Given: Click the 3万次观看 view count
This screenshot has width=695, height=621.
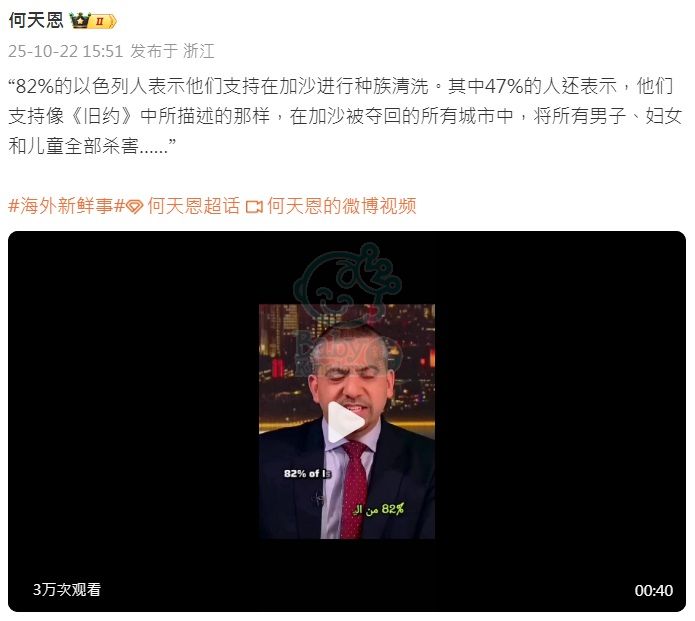Looking at the screenshot, I should [x=67, y=590].
